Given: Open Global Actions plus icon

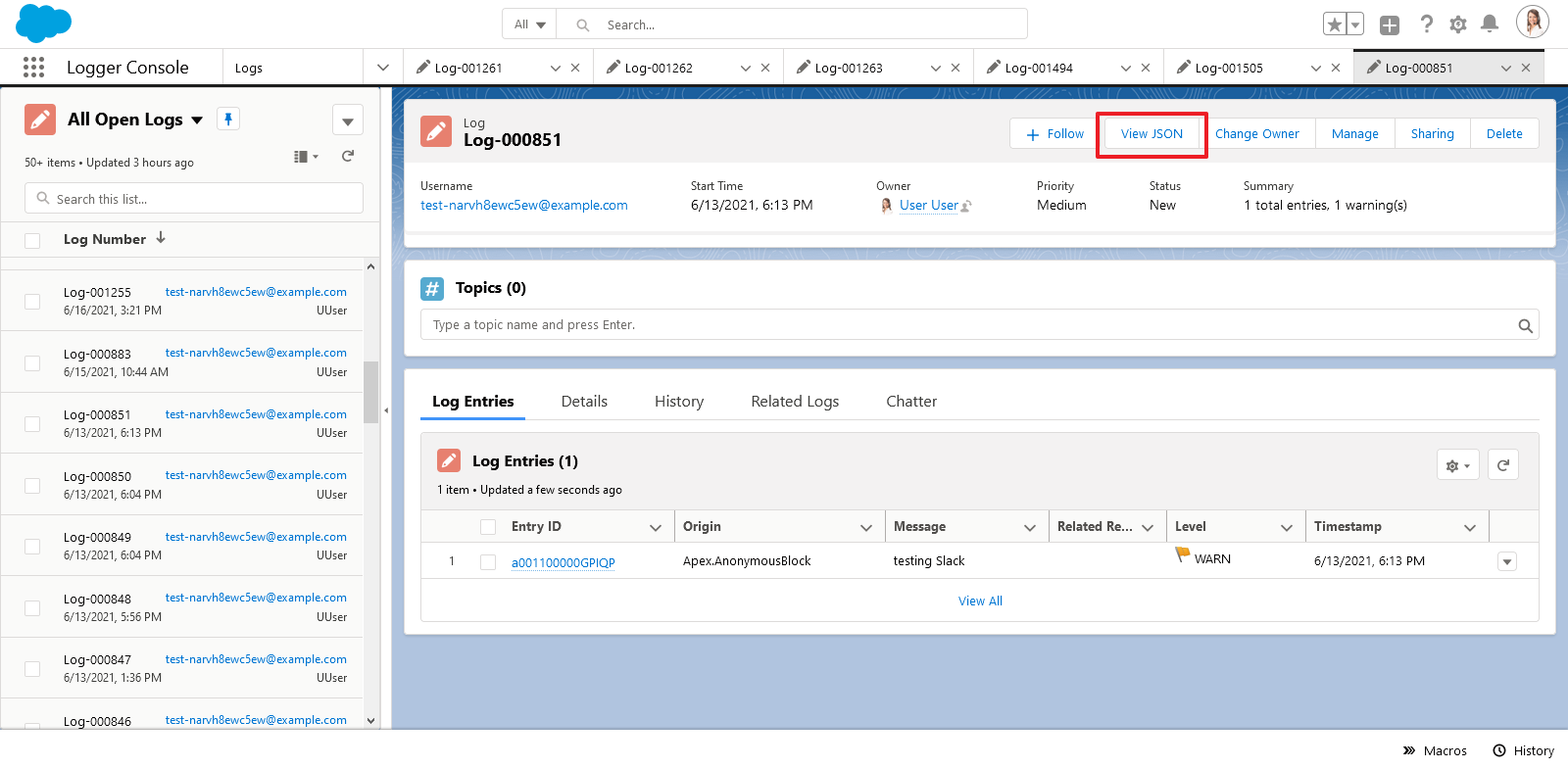Looking at the screenshot, I should tap(1390, 24).
